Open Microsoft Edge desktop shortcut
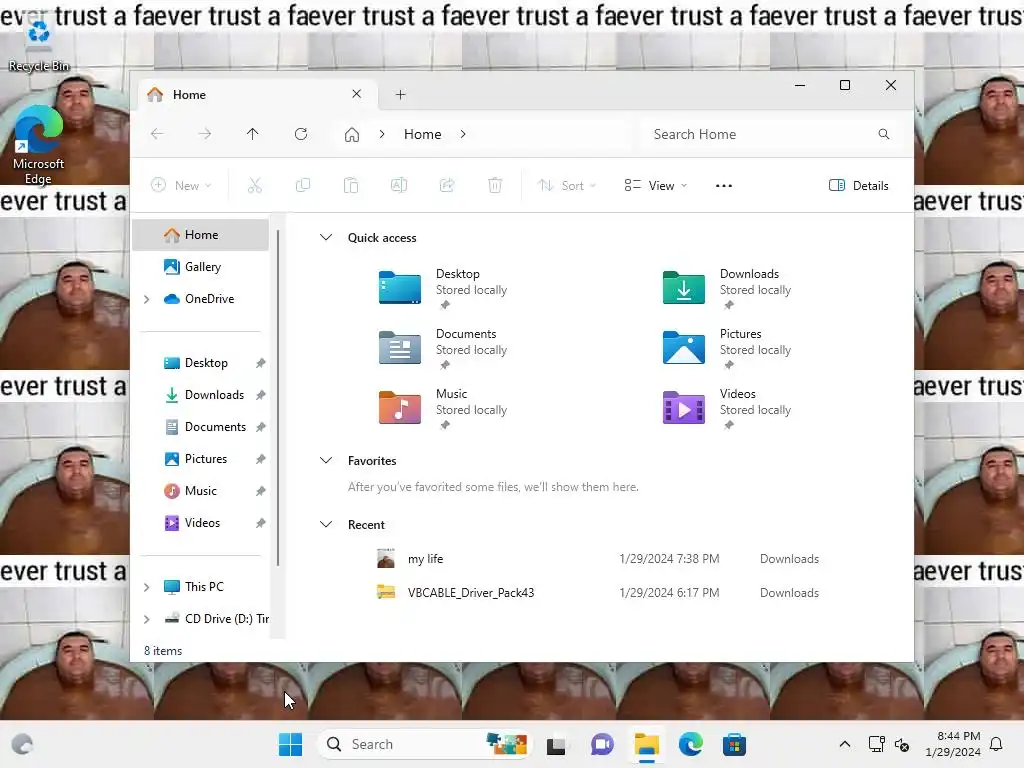Viewport: 1024px width, 768px height. pos(39,145)
